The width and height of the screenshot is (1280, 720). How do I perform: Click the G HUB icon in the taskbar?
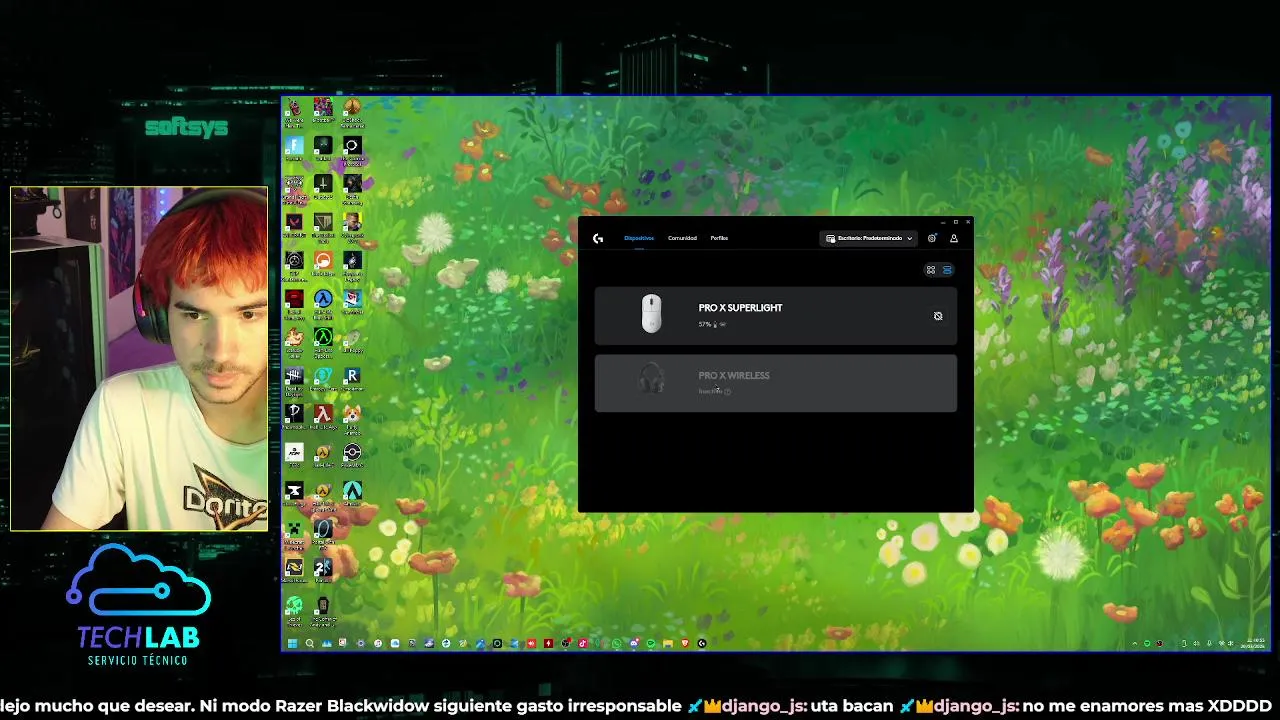coord(702,643)
